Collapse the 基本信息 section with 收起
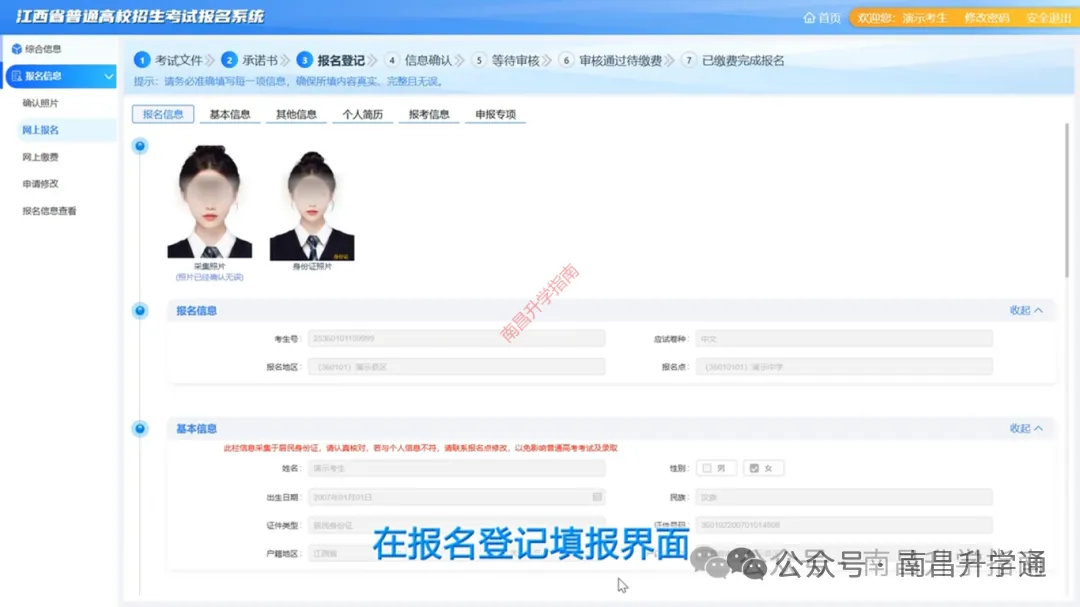This screenshot has height=607, width=1080. 1026,429
